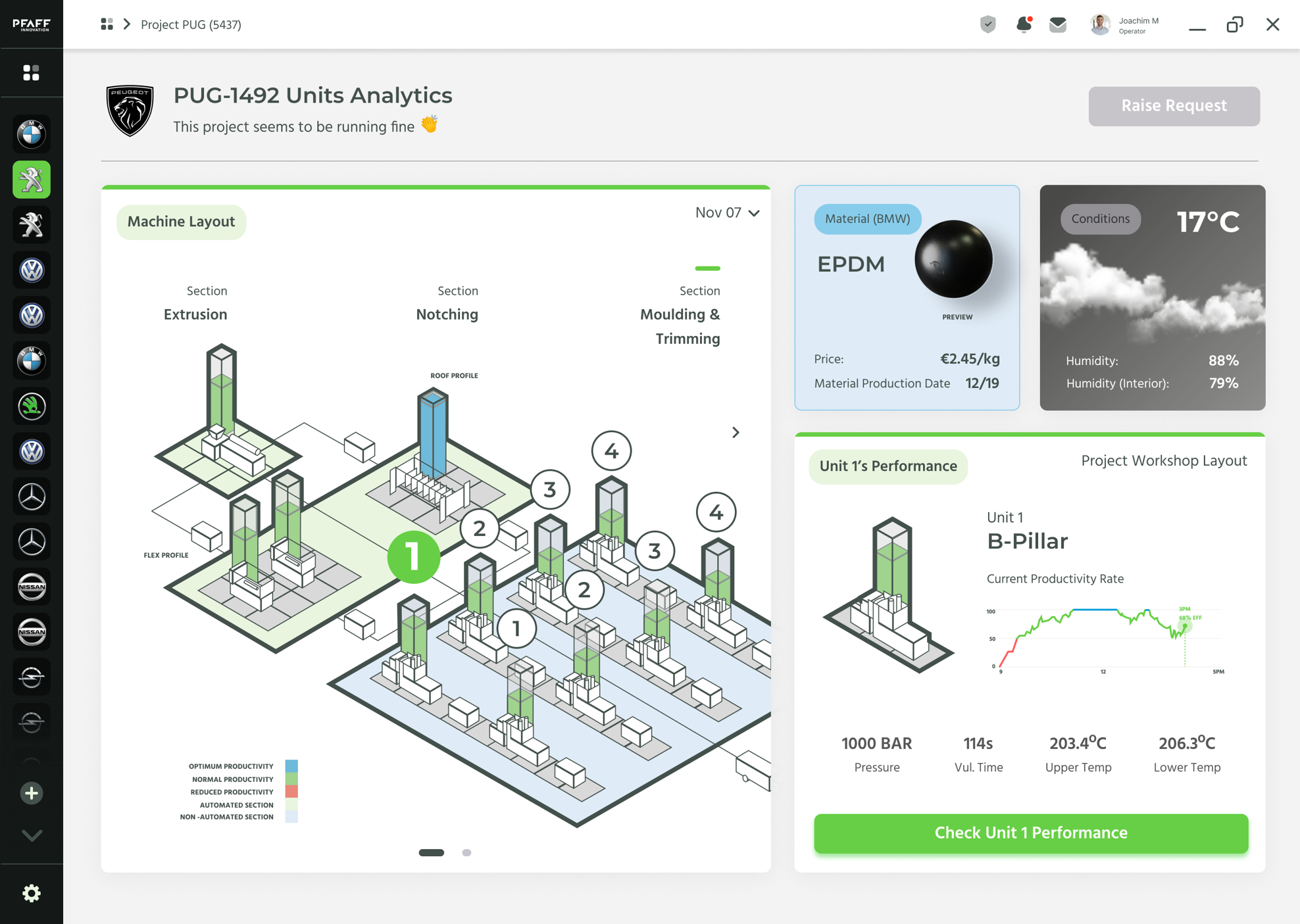Select the highlighted green Peugeot project icon
Viewport: 1300px width, 924px height.
click(32, 180)
